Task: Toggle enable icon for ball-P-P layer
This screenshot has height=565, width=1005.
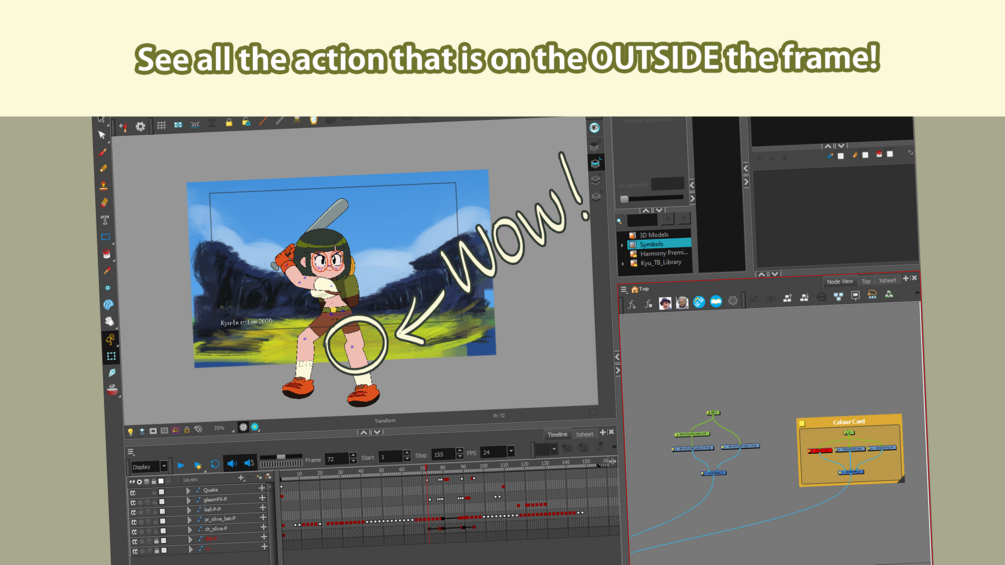Action: coord(133,512)
